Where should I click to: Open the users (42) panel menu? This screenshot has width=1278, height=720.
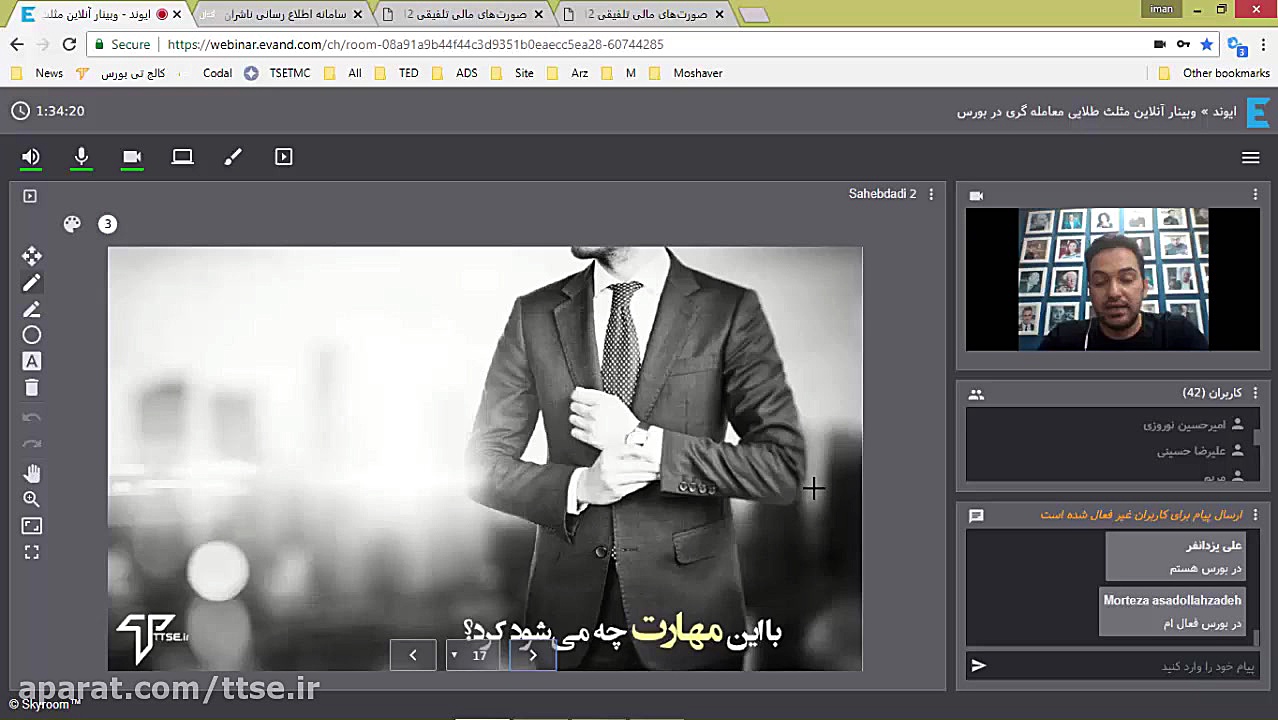[1255, 393]
